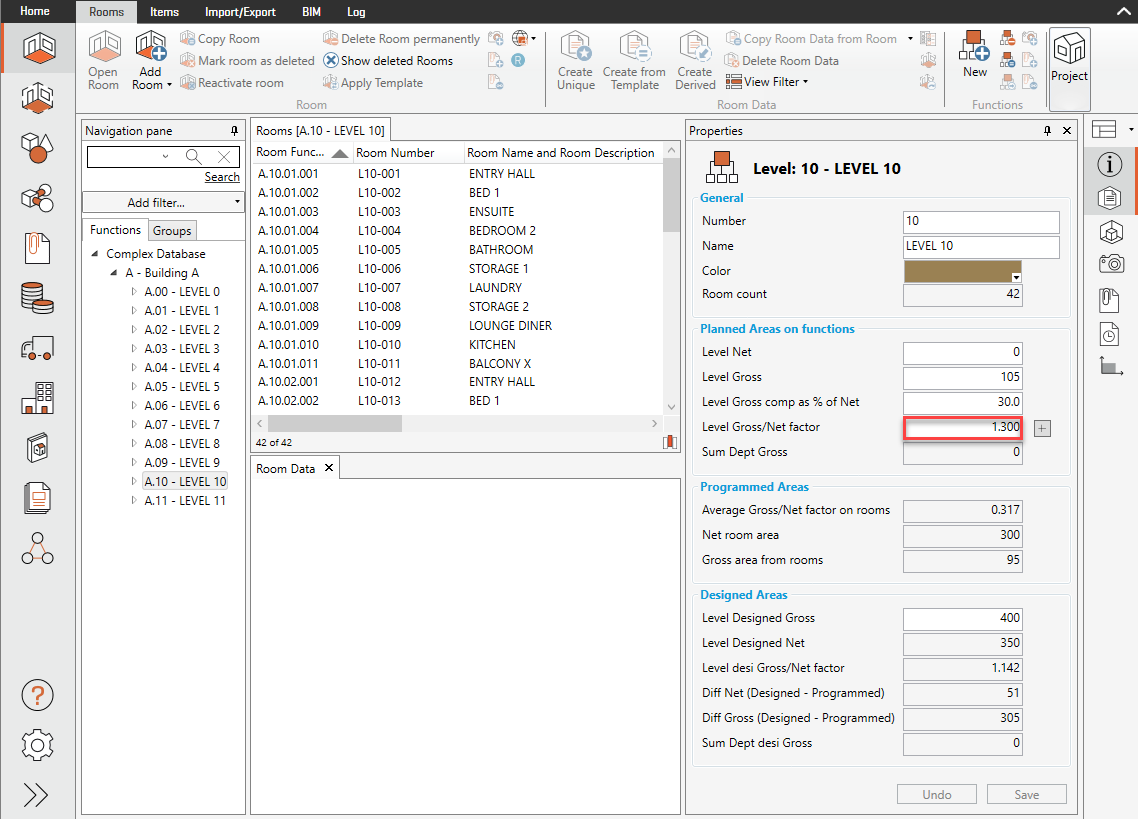Open the help question mark icon

(x=37, y=695)
